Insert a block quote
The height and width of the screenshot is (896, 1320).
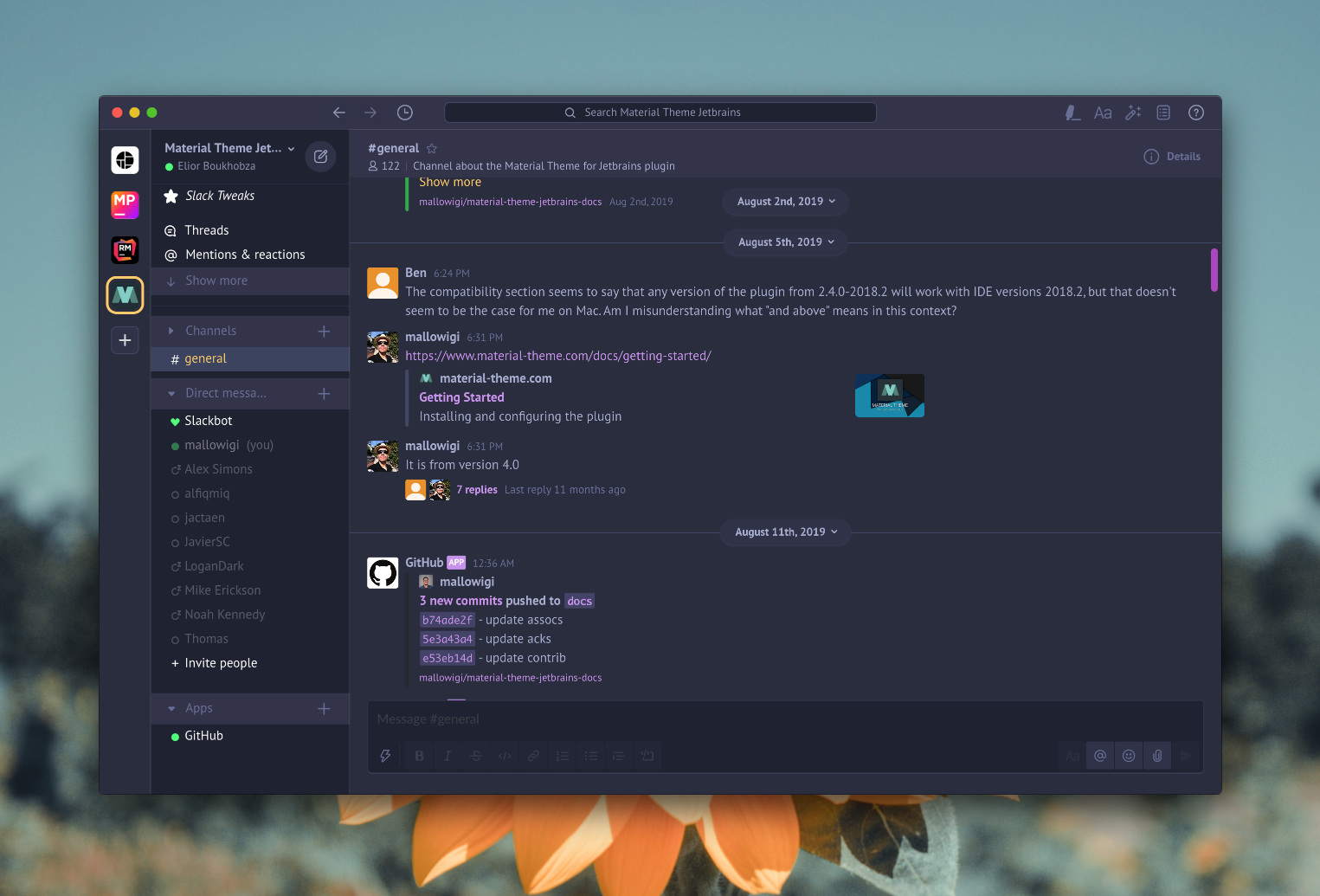coord(618,756)
